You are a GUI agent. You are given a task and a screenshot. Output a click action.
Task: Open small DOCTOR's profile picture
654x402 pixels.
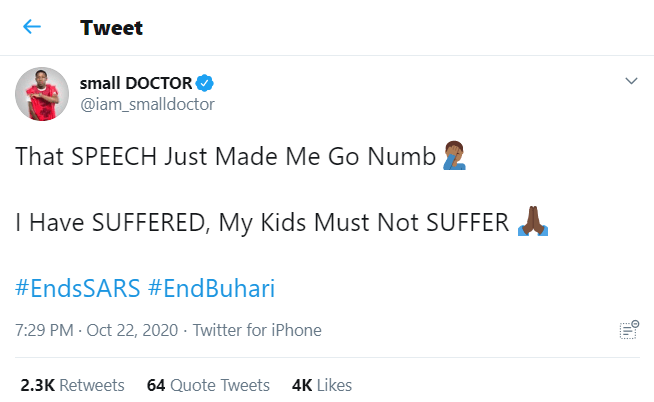[x=41, y=94]
